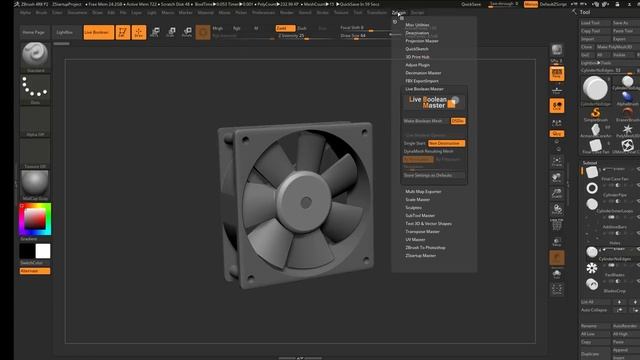Click the Zoom3D icon on right shelf

click(557, 193)
